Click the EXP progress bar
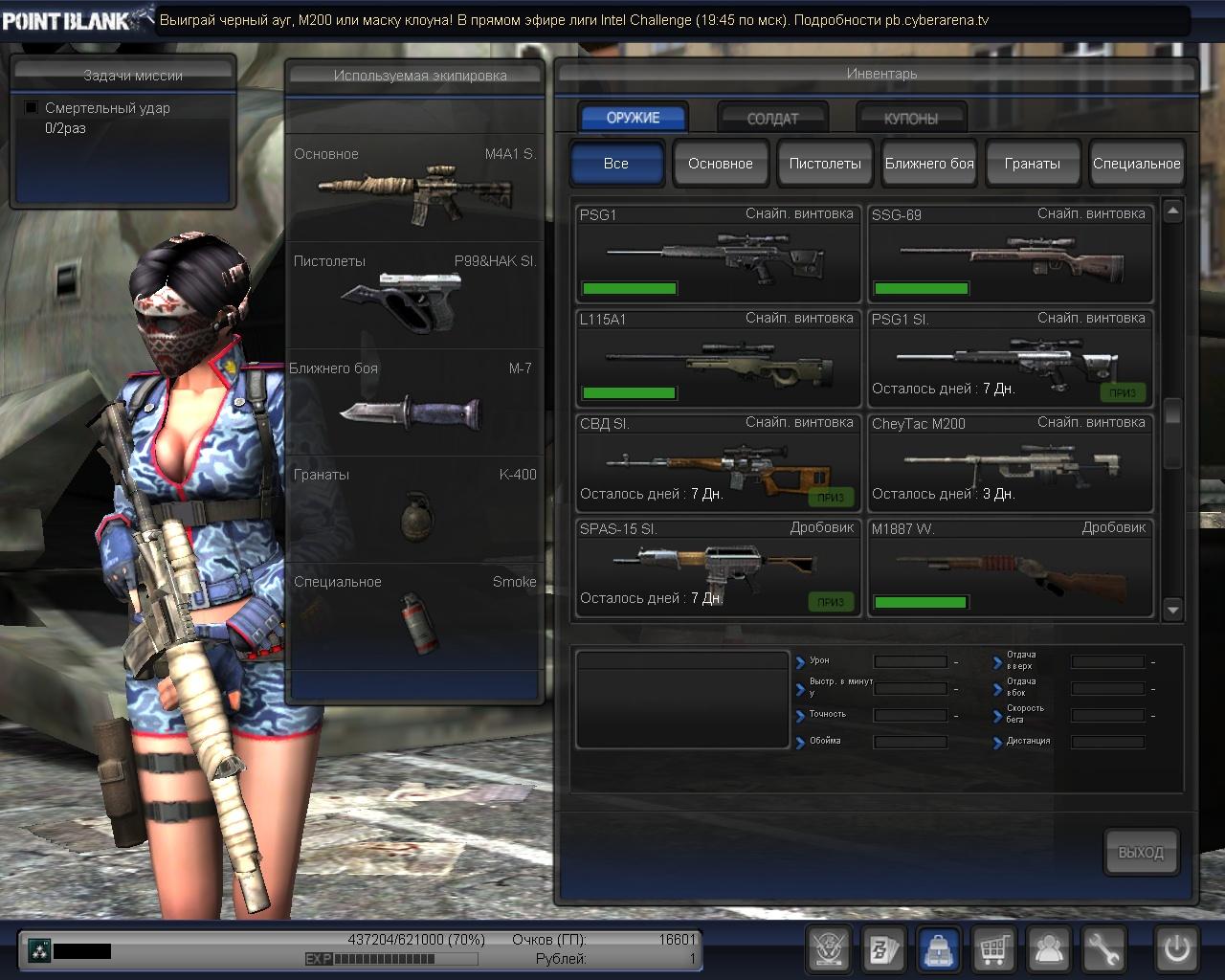Viewport: 1225px width, 980px height. 392,959
